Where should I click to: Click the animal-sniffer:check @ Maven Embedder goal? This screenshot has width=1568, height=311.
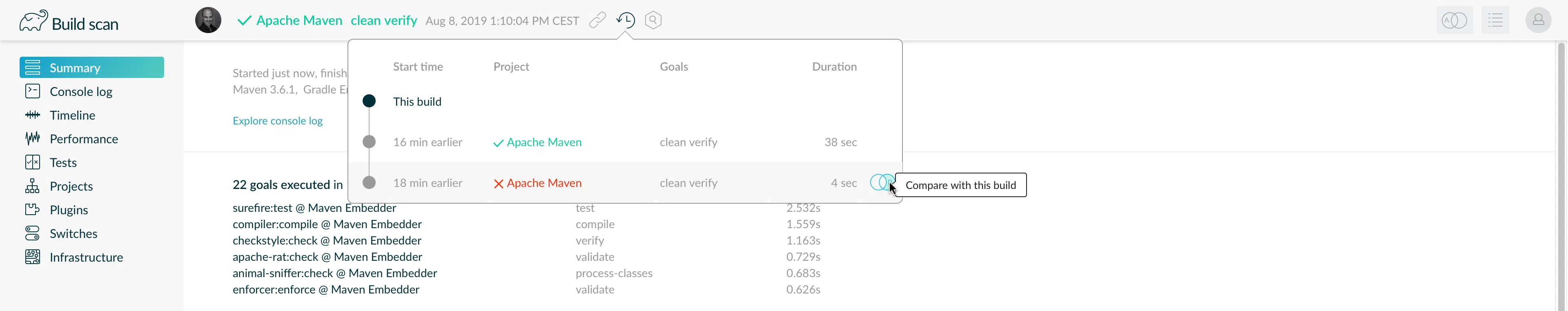[335, 273]
